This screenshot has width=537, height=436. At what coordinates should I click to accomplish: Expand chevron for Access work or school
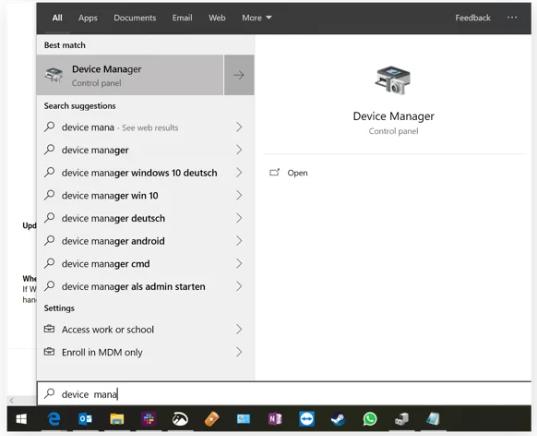239,329
